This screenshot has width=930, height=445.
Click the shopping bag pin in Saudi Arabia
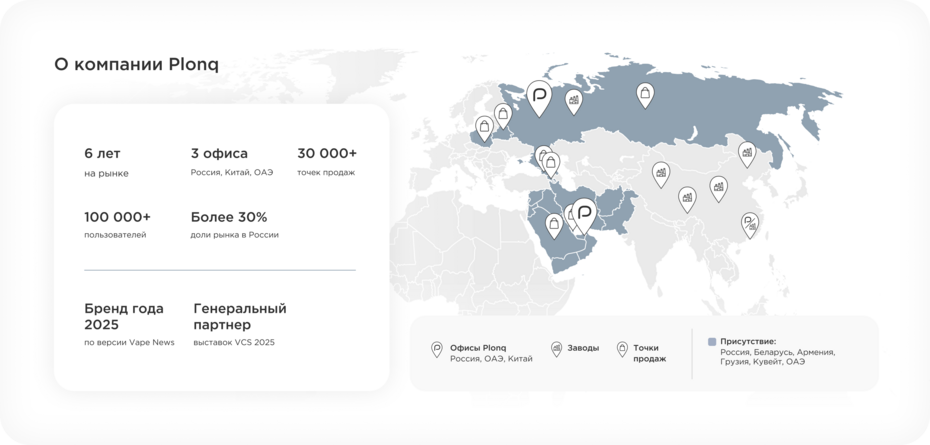click(553, 226)
